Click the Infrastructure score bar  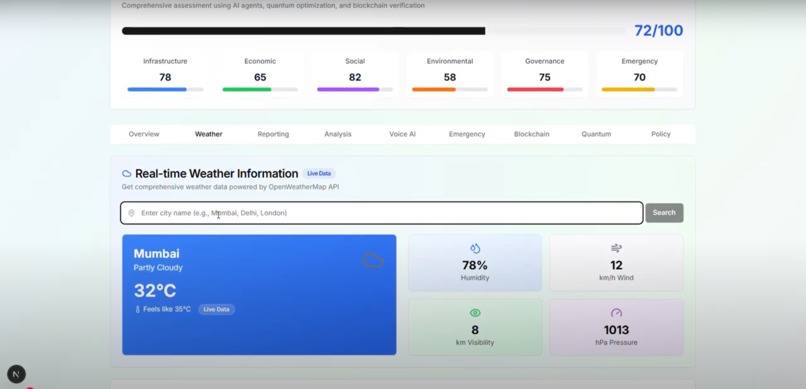point(165,89)
